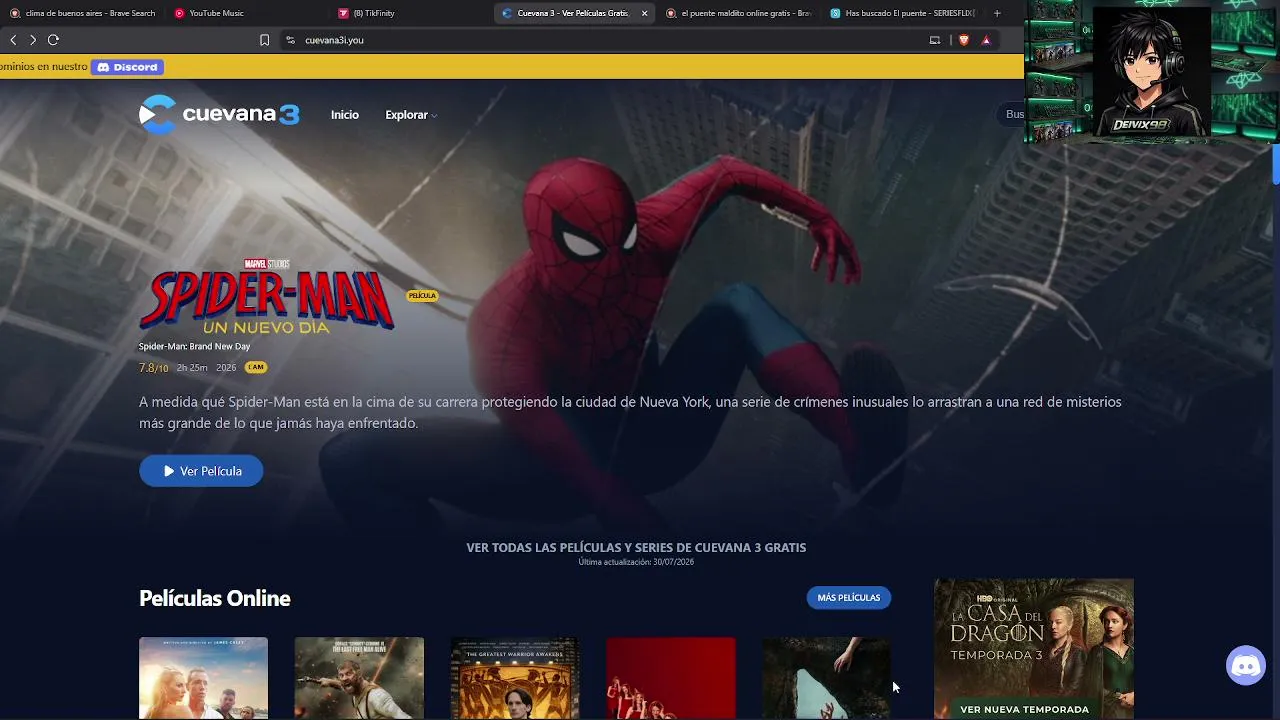Open 'The Greatest Warrior Awakens' poster
The height and width of the screenshot is (720, 1280).
click(515, 678)
